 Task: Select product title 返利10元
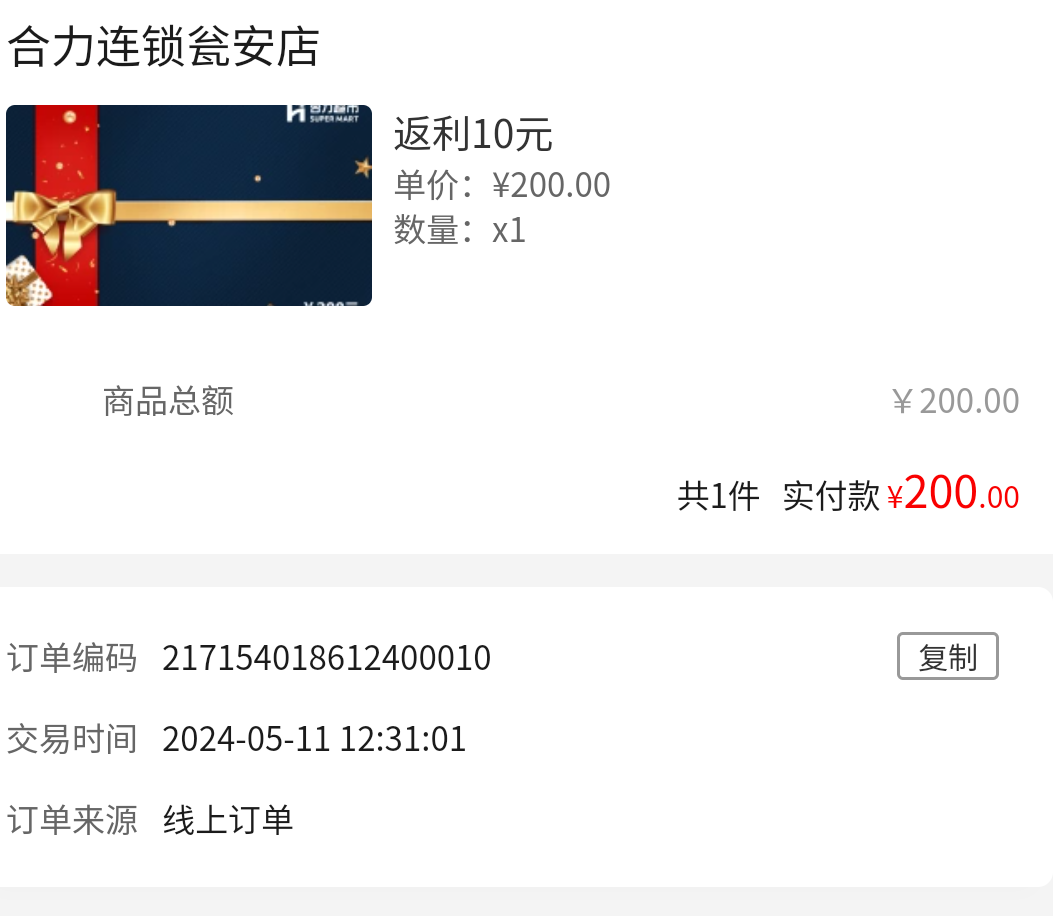(x=473, y=134)
